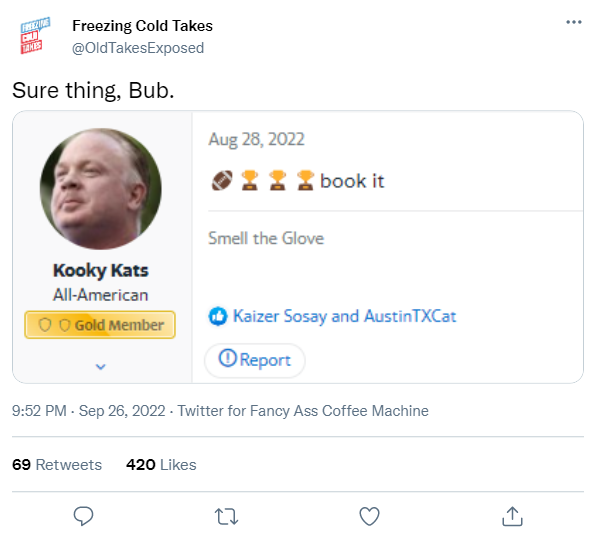Click the Freezing Cold Takes avatar logo

click(35, 35)
